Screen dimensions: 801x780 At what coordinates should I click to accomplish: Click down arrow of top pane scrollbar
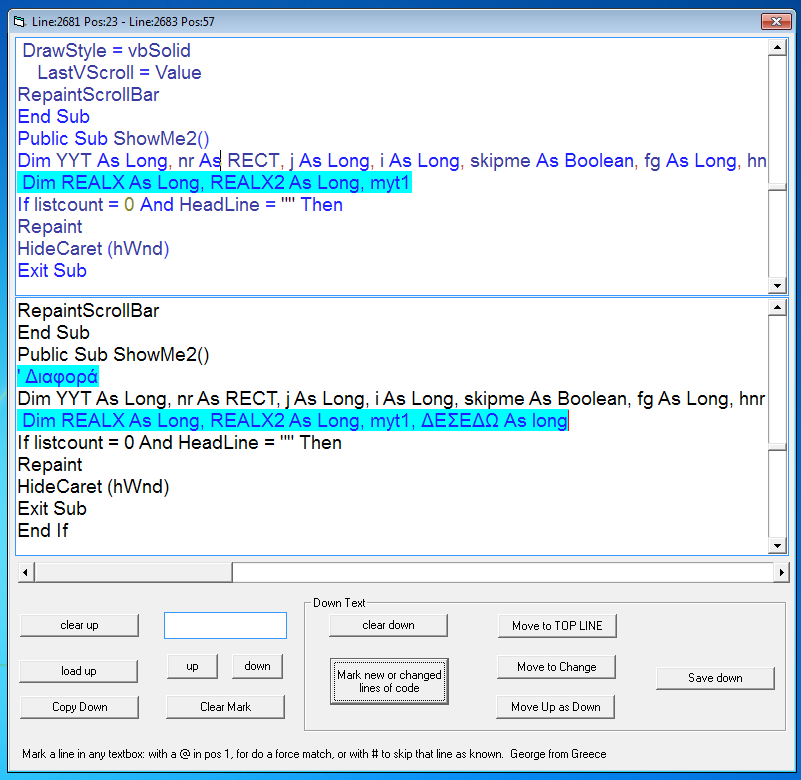point(777,286)
